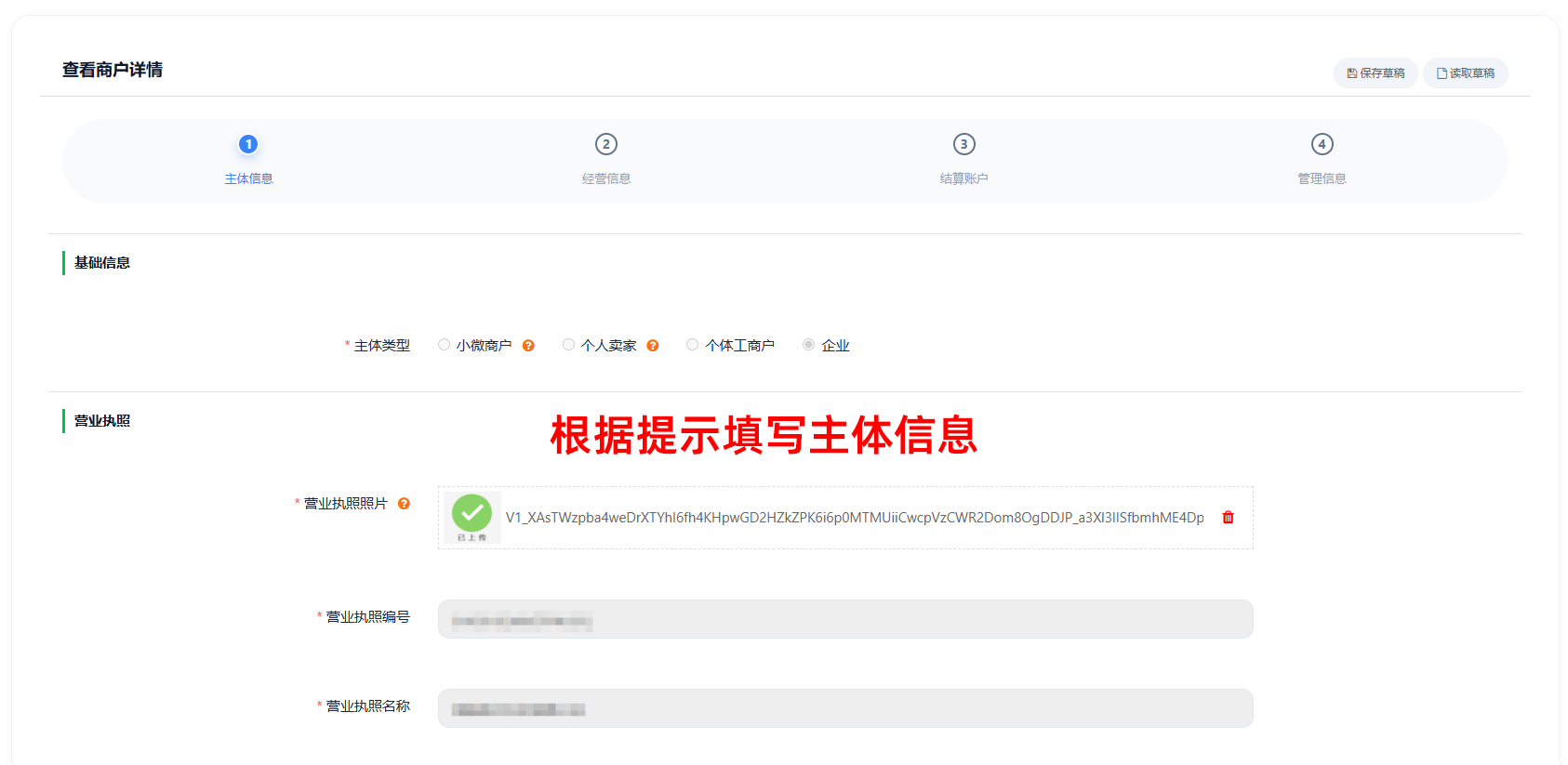Select the 企业 radio option
This screenshot has height=765, width=1568.
809,345
